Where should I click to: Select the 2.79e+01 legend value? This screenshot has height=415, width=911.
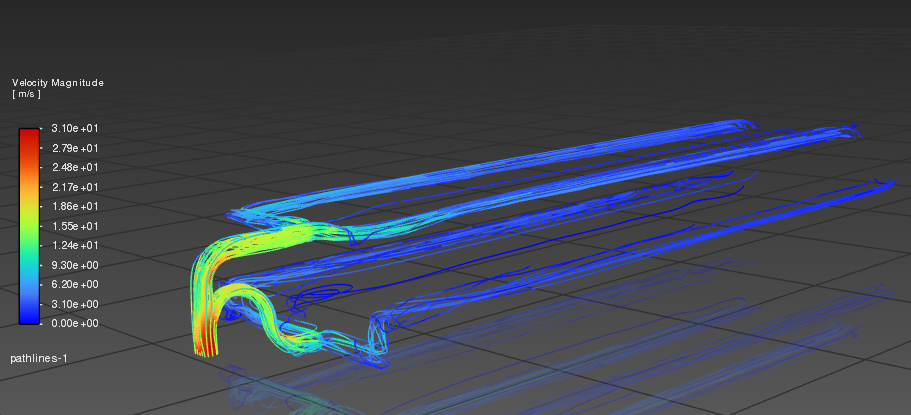(x=75, y=148)
